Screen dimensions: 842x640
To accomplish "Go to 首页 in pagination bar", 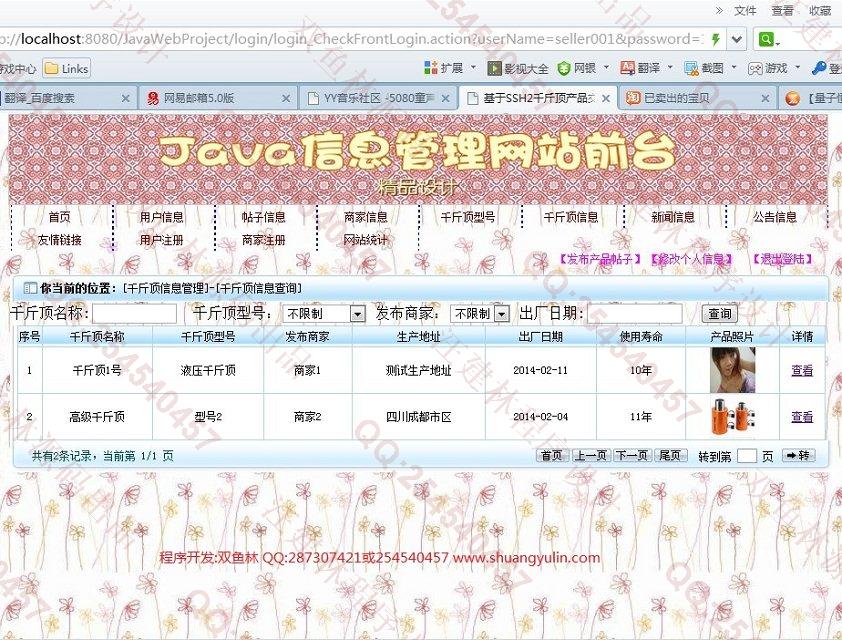I will [552, 455].
